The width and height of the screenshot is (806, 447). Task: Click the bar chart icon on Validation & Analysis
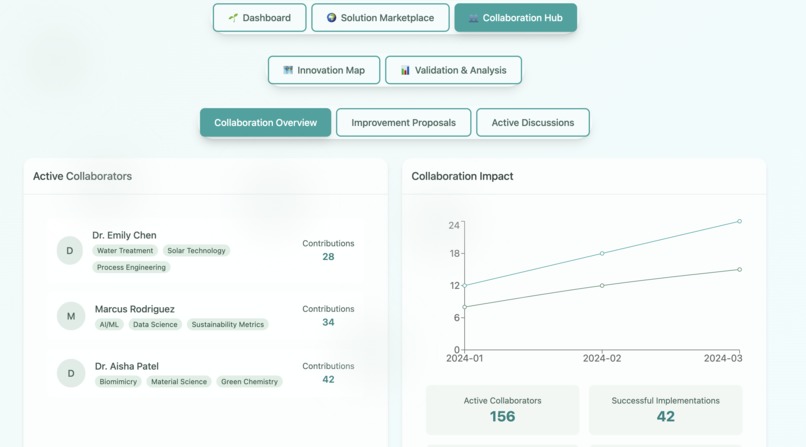pos(406,70)
